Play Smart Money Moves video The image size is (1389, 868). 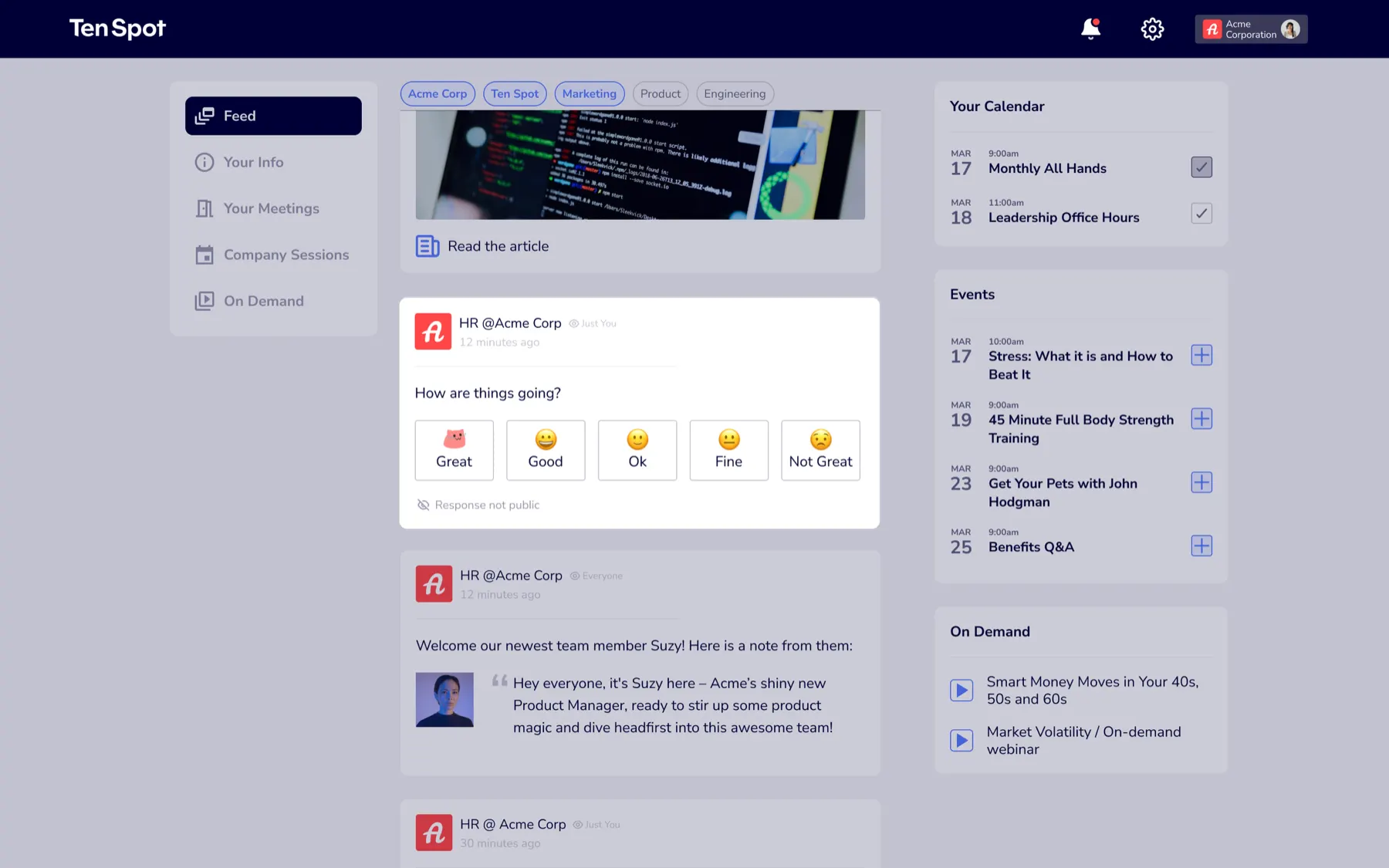tap(961, 690)
